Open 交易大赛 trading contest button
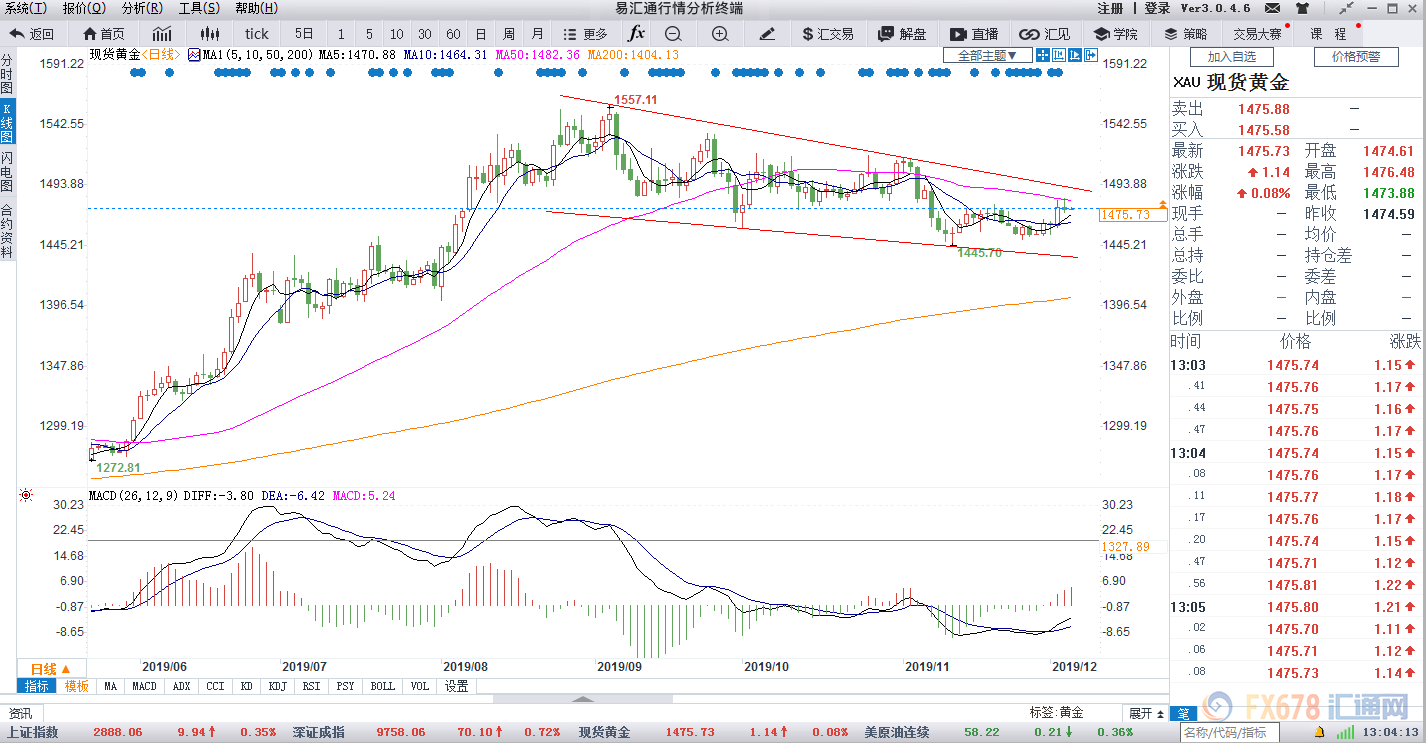The width and height of the screenshot is (1426, 743). [1256, 34]
